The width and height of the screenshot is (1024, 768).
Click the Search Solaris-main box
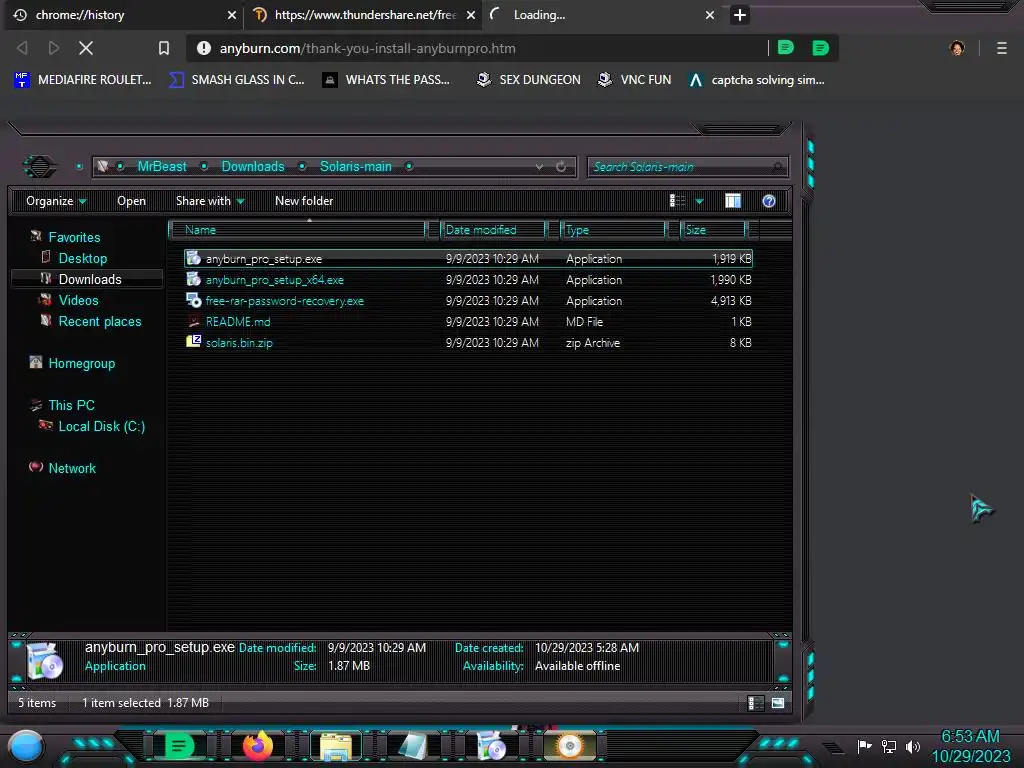pyautogui.click(x=687, y=167)
